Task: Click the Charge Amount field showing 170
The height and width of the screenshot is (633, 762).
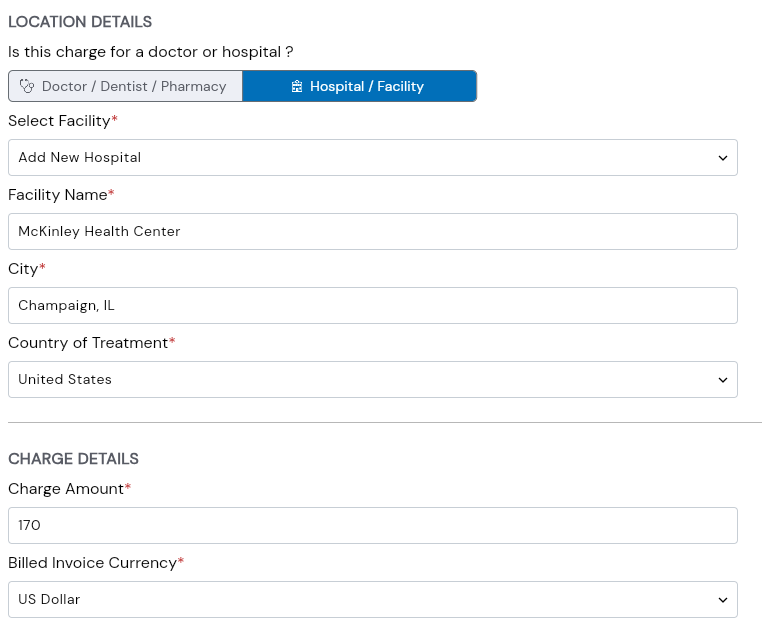Action: pos(372,526)
